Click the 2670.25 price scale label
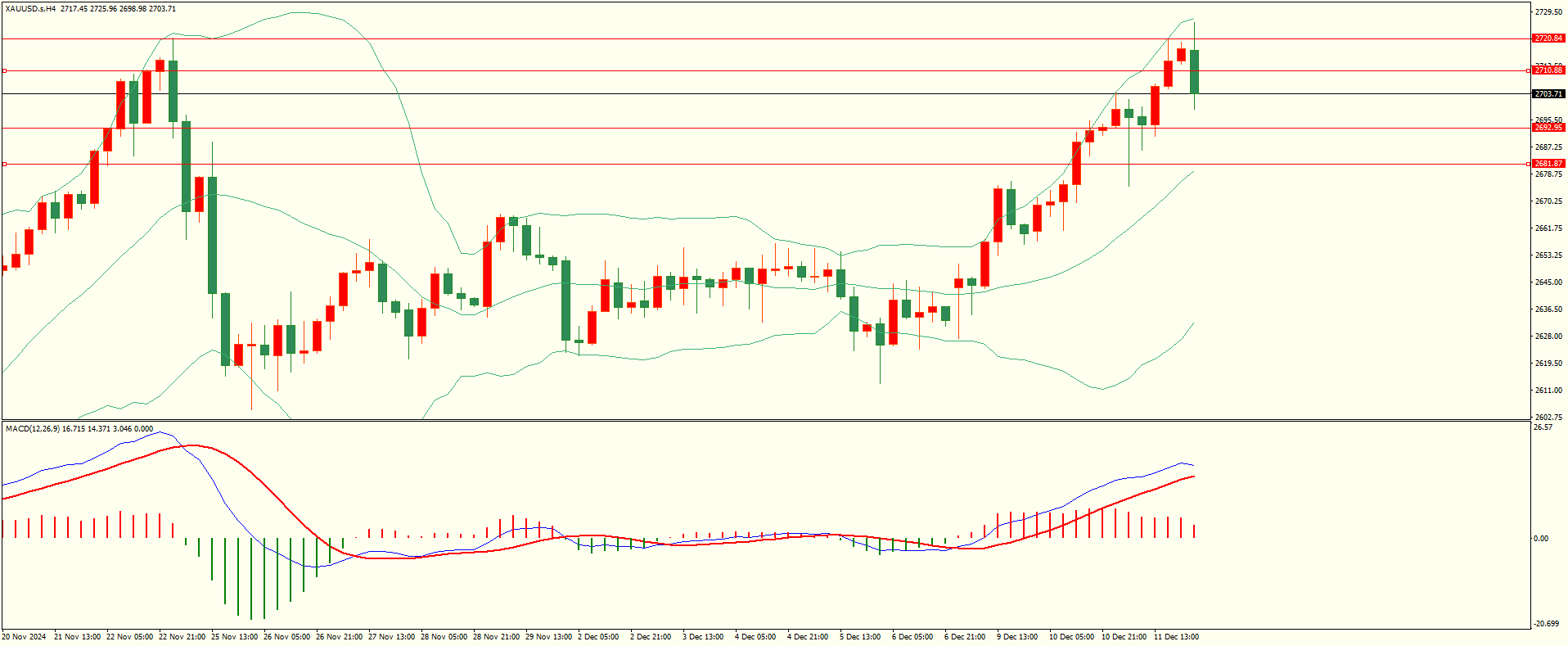The image size is (1568, 646). [1548, 201]
